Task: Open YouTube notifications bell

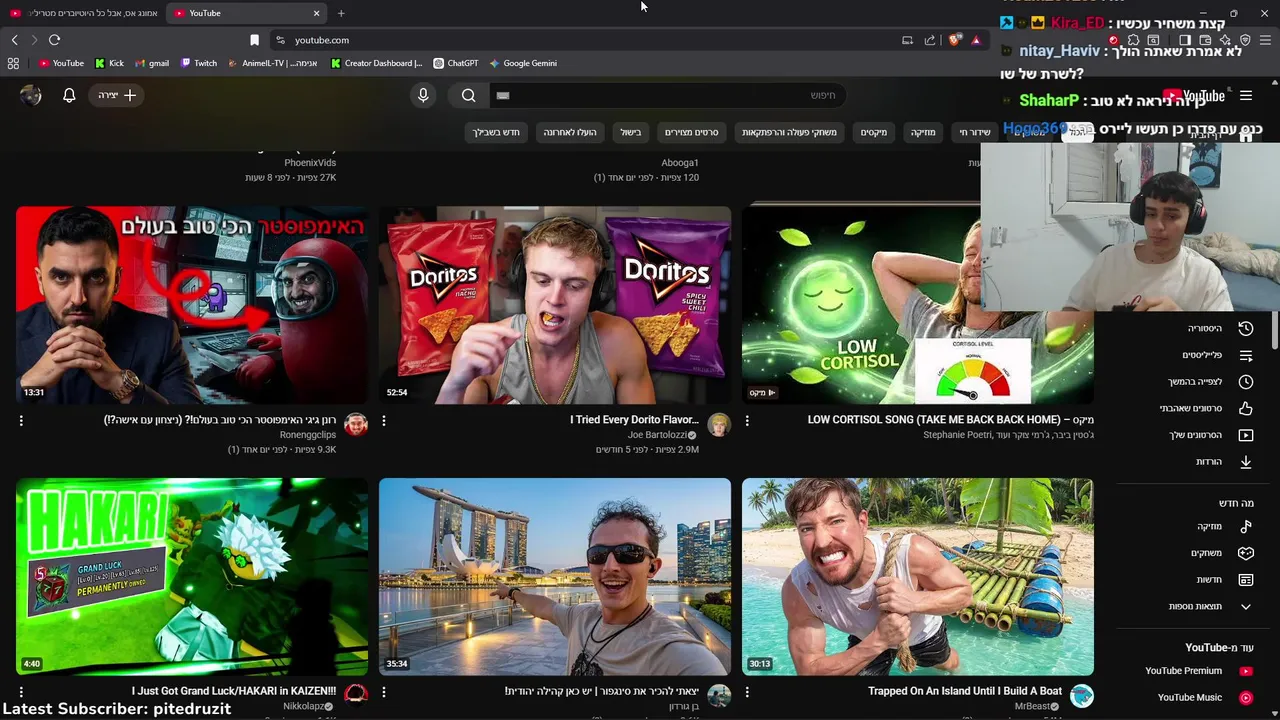Action: [x=69, y=95]
